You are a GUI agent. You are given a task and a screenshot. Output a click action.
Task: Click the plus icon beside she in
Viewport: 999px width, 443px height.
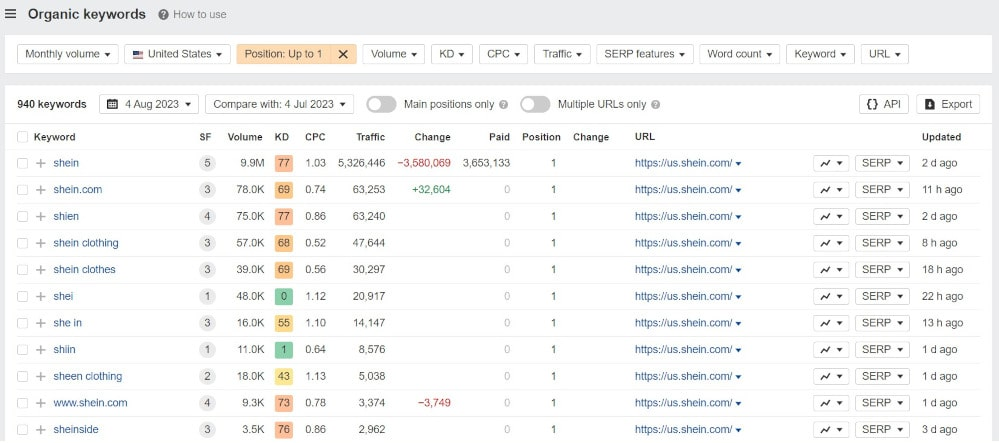pyautogui.click(x=41, y=323)
